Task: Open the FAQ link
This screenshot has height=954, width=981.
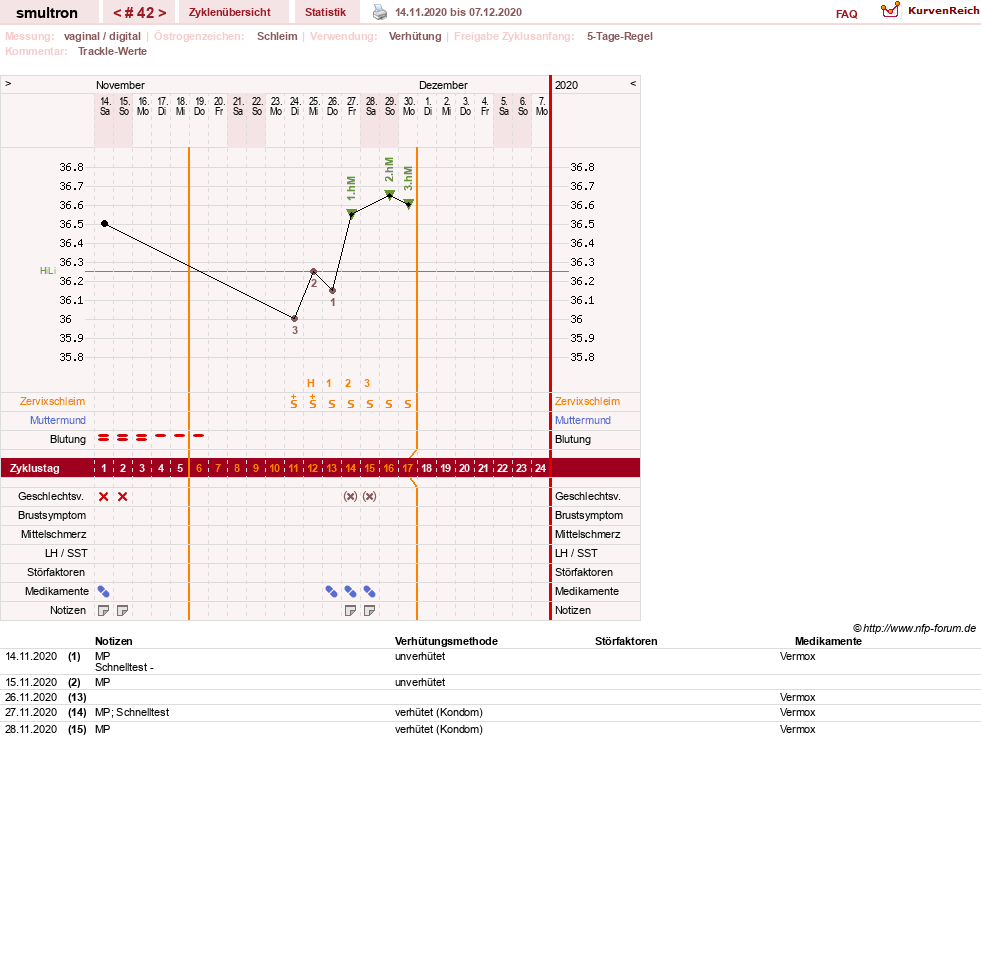Action: click(x=846, y=14)
